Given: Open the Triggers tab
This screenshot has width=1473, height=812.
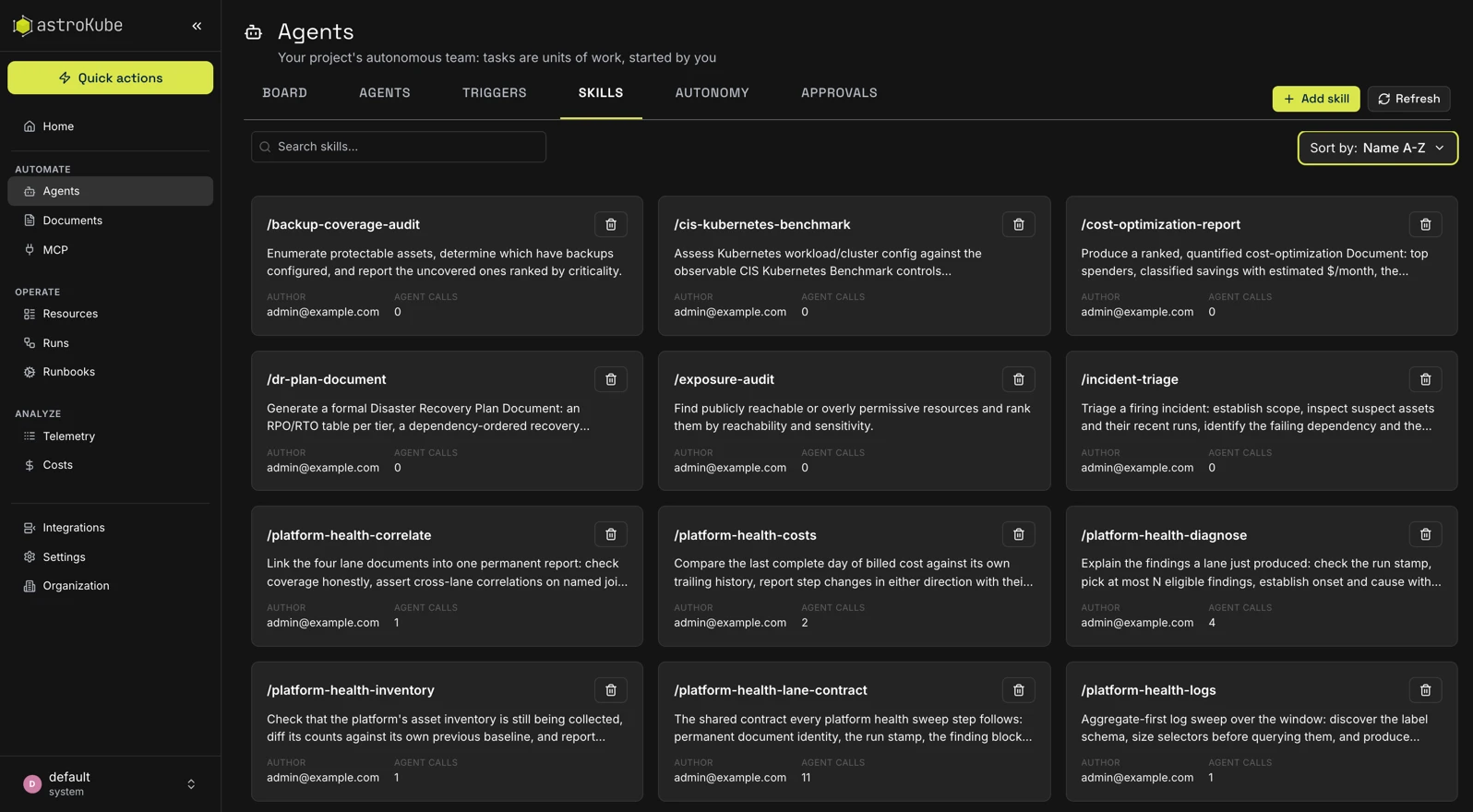Looking at the screenshot, I should click(x=494, y=93).
